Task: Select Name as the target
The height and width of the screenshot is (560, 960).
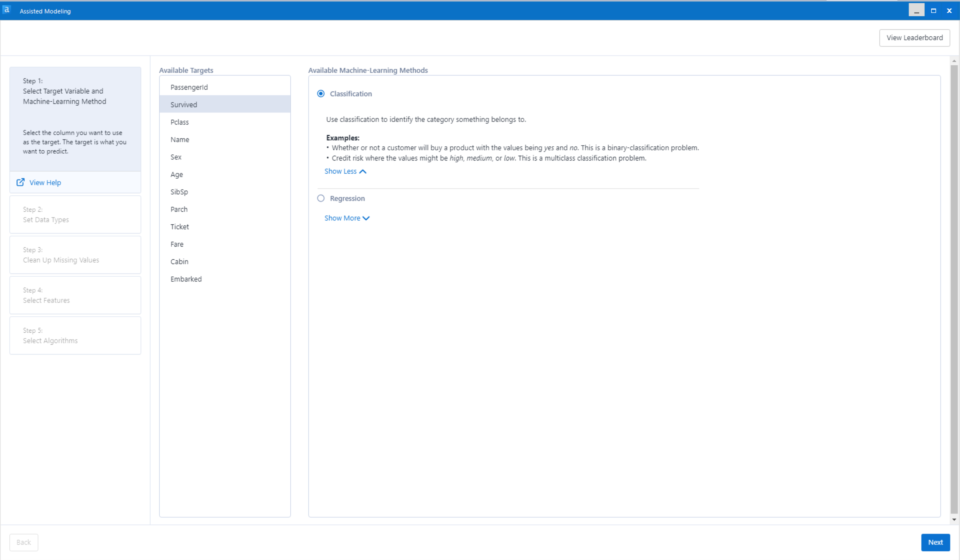Action: [225, 140]
